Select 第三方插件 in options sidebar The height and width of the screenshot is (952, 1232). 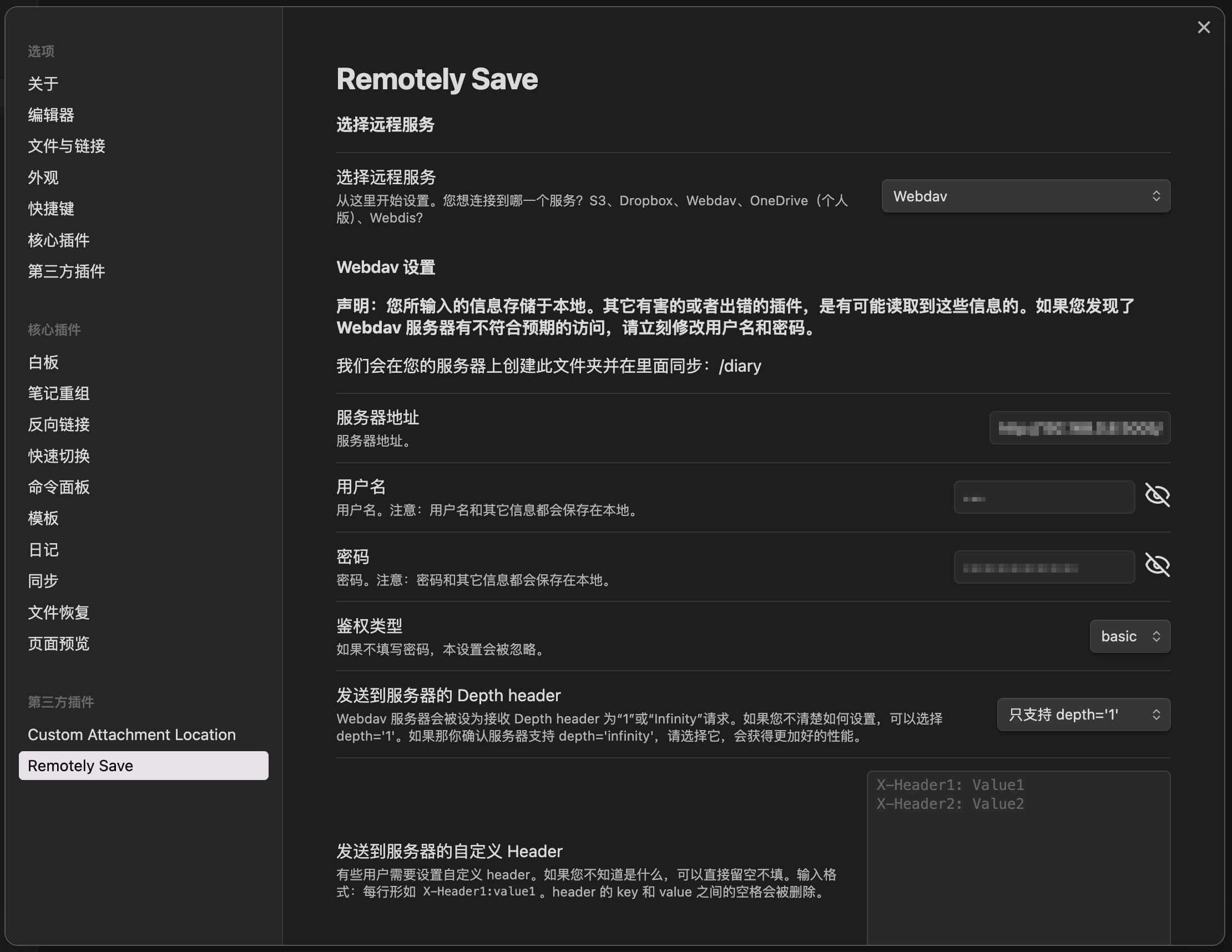67,271
